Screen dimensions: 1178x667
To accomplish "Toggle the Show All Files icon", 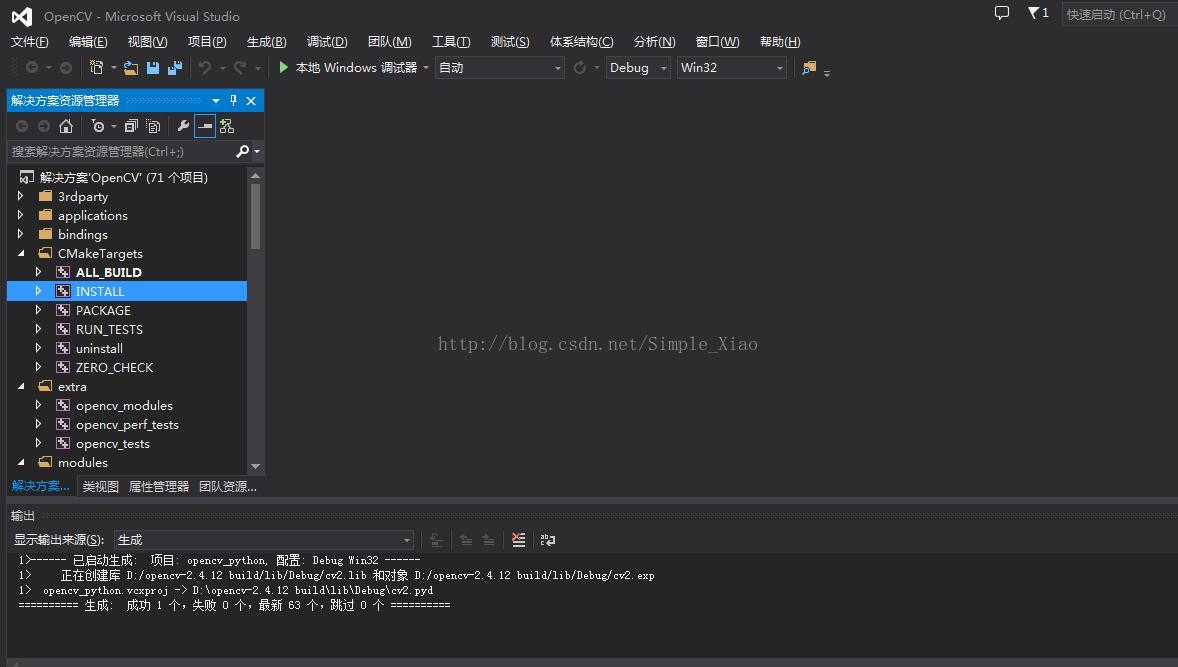I will [153, 126].
